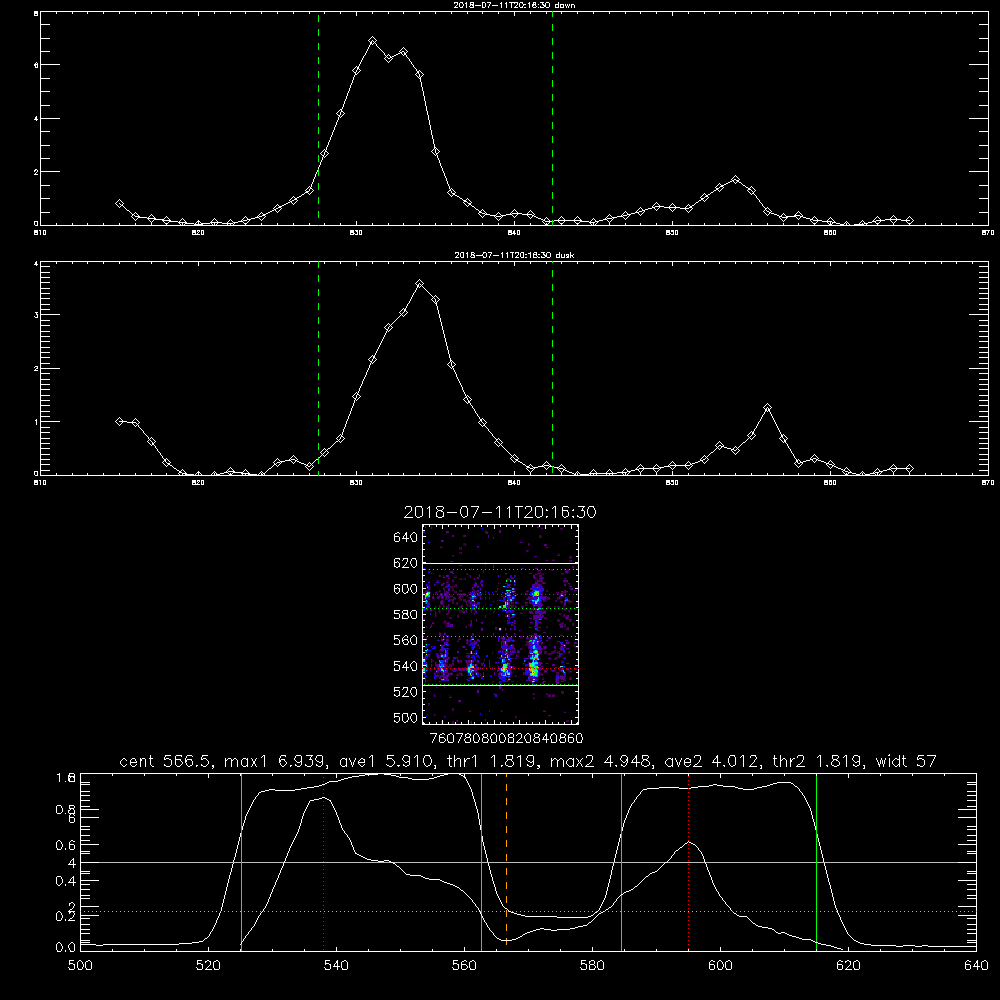The width and height of the screenshot is (1000, 1000).
Task: Click the '840' x-axis label under dawn plot
Action: [514, 233]
